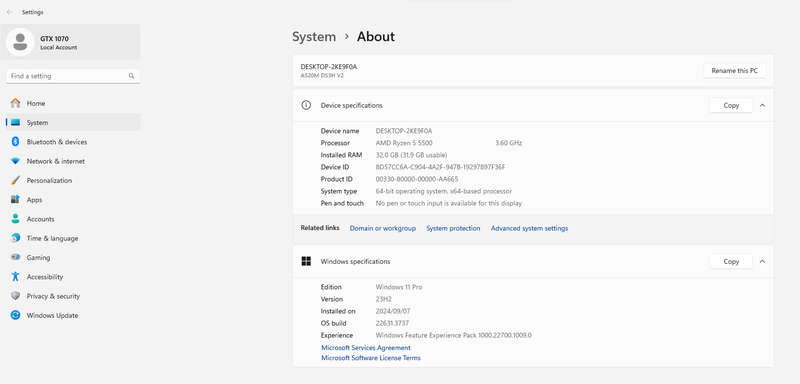Click the info icon beside Device specifications
800x384 pixels.
click(306, 105)
